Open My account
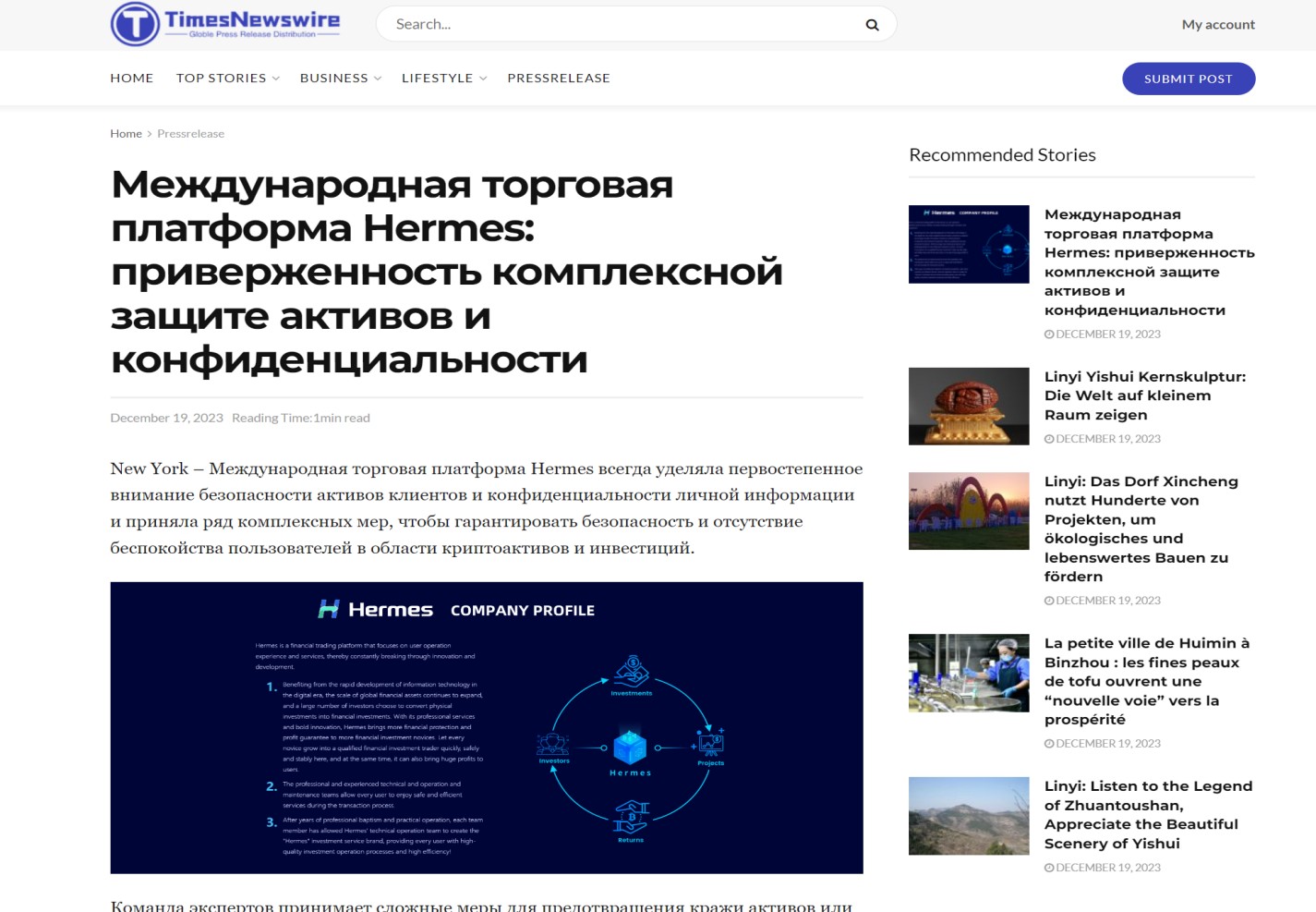 coord(1218,25)
